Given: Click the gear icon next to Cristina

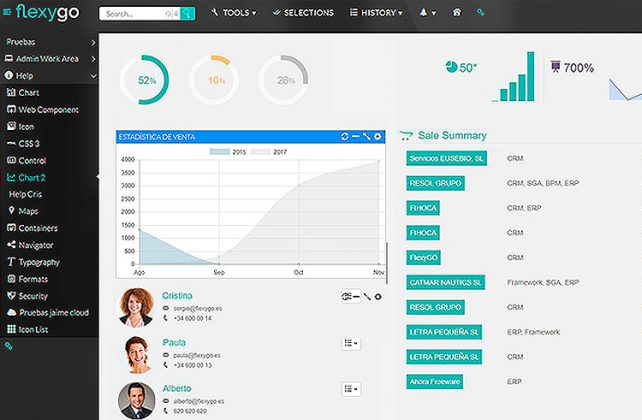Looking at the screenshot, I should (x=378, y=297).
